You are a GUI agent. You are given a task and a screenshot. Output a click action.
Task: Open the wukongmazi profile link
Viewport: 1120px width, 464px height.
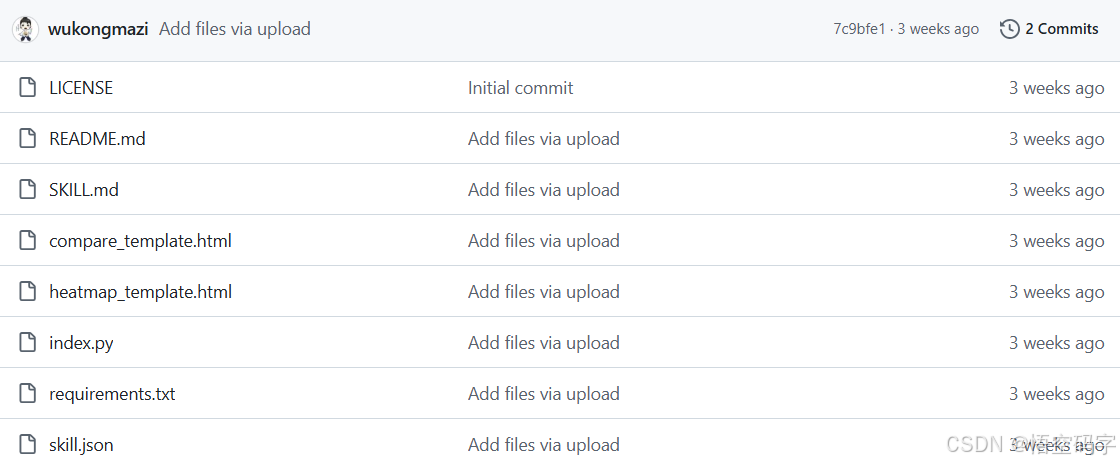(x=98, y=29)
